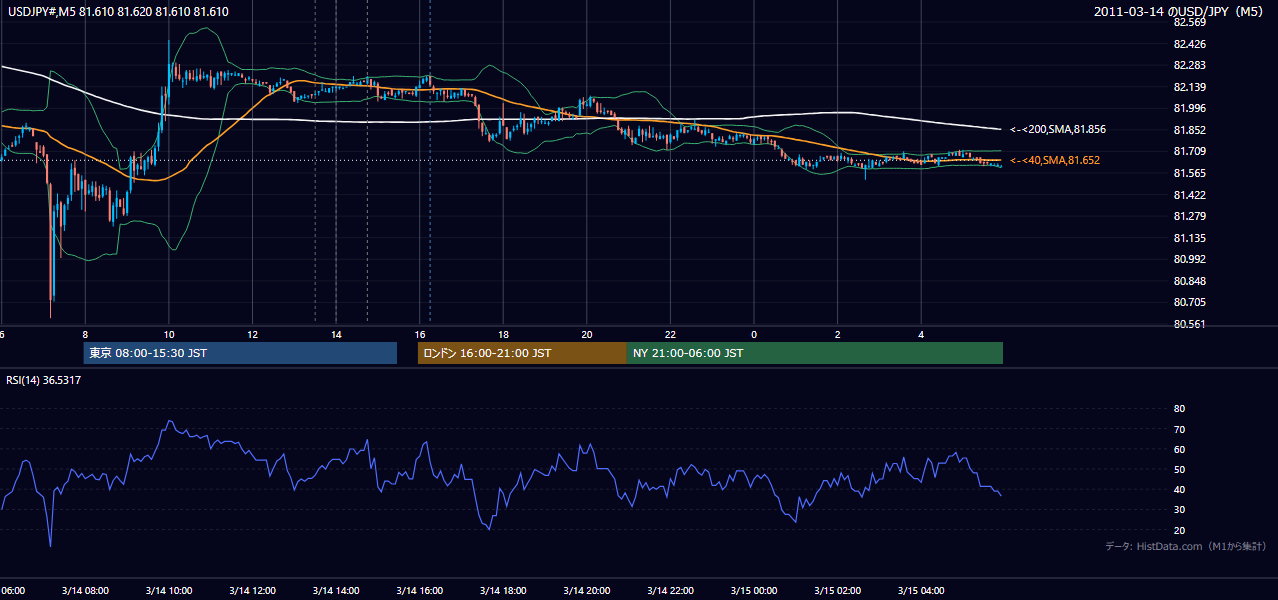Click the NY 21:00-06:00 JST session bar

tap(815, 353)
